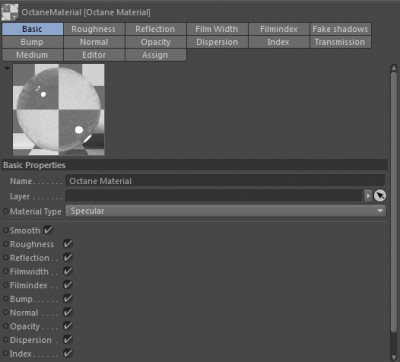The height and width of the screenshot is (362, 400).
Task: Click the keyframe dot next to Index
Action: click(5, 354)
